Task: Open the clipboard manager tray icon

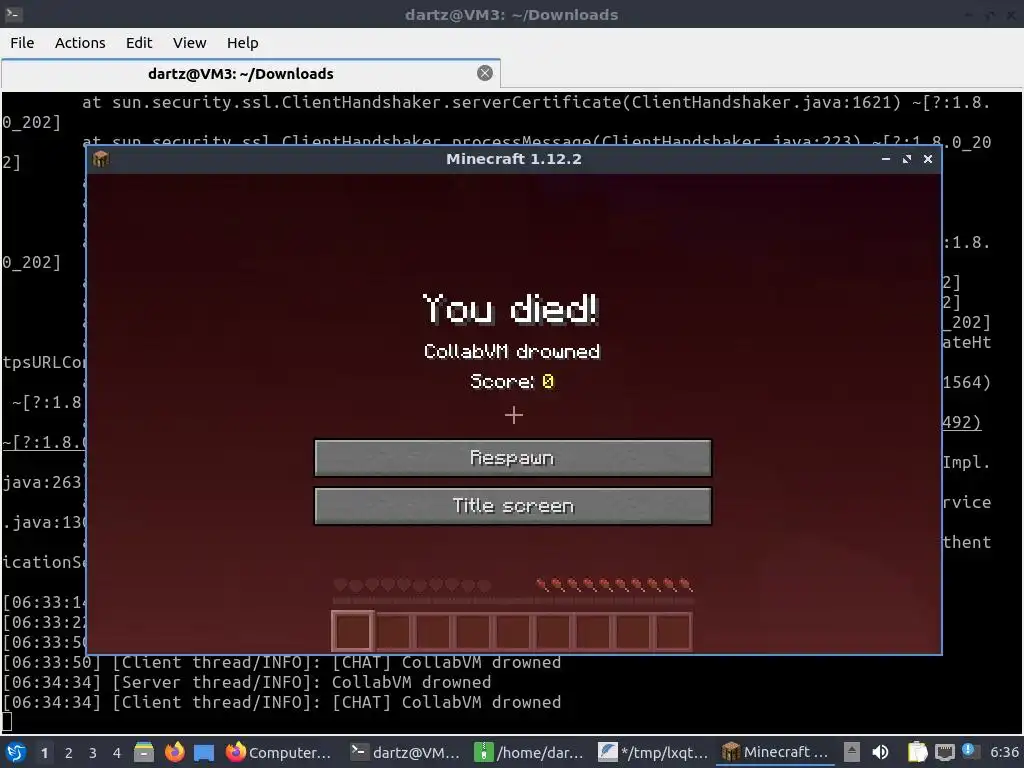Action: coord(918,752)
